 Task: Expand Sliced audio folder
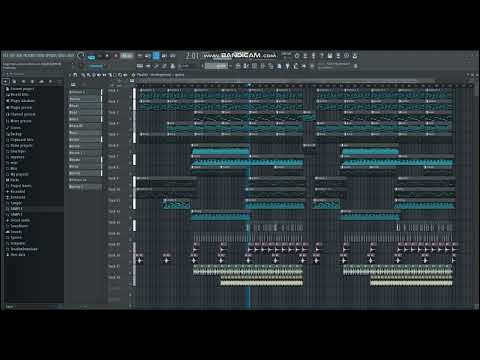pyautogui.click(x=18, y=220)
